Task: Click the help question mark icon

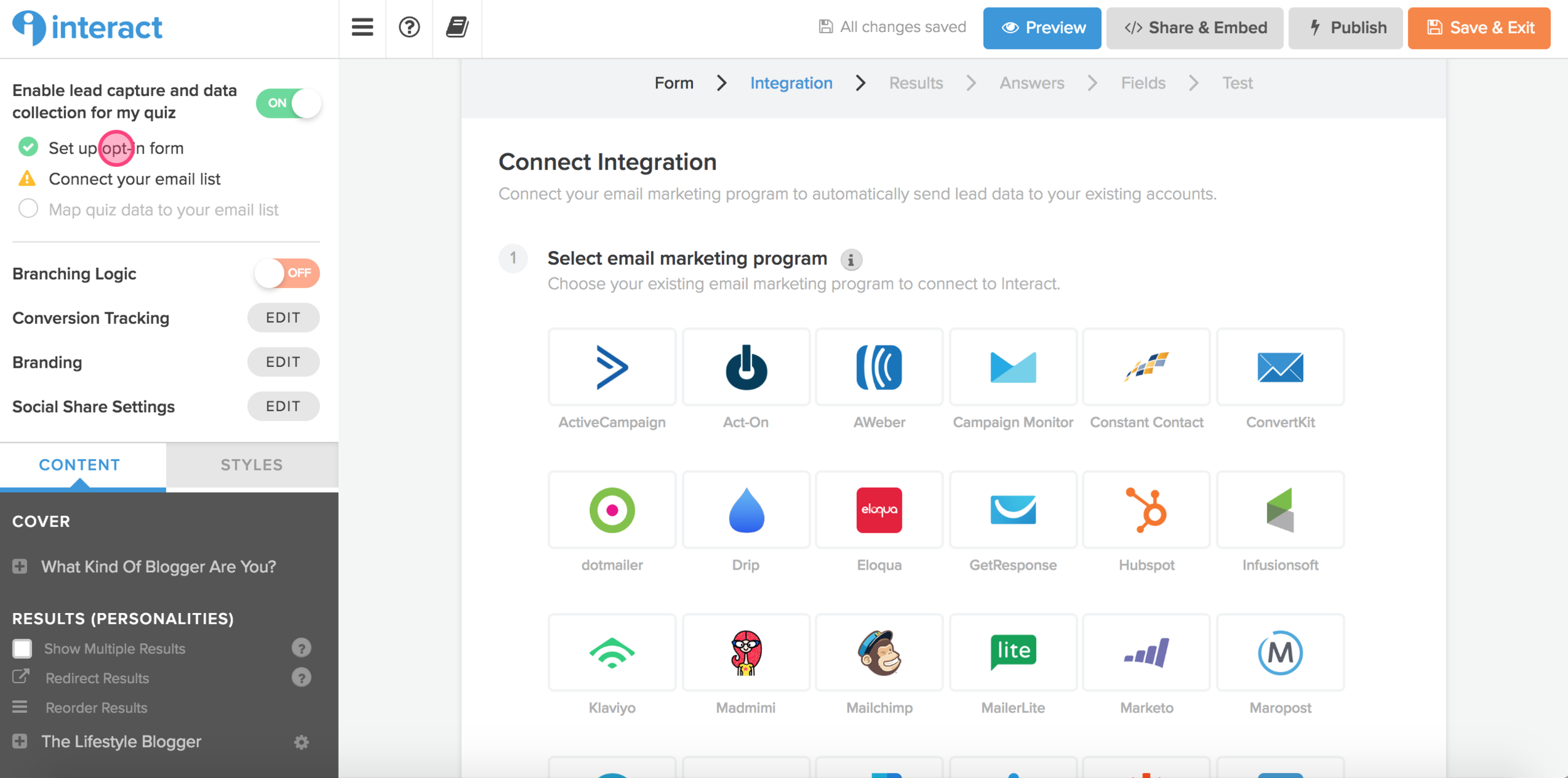Action: coord(409,27)
